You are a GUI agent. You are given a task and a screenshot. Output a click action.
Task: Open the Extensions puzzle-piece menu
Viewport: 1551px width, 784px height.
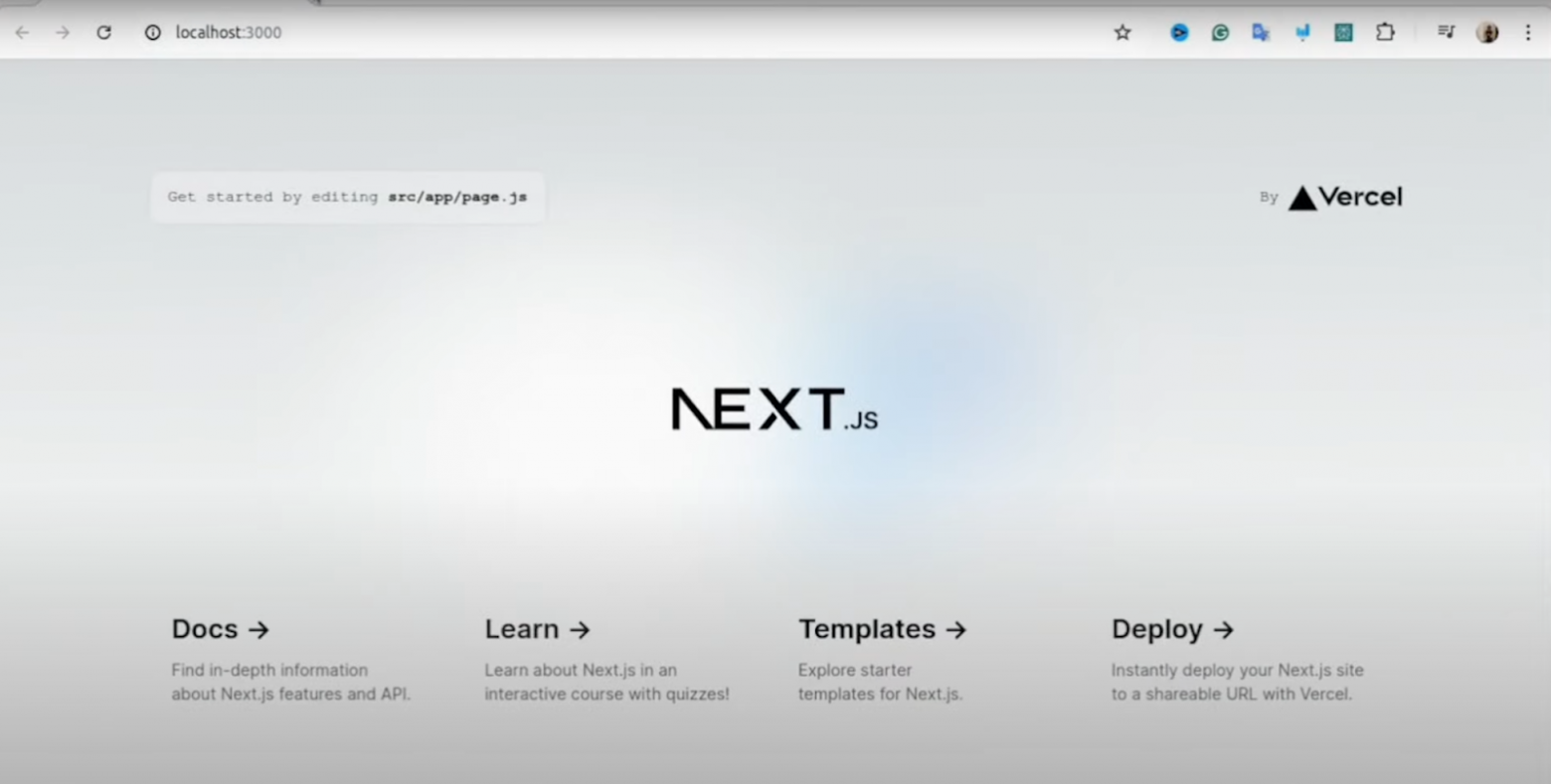1385,33
